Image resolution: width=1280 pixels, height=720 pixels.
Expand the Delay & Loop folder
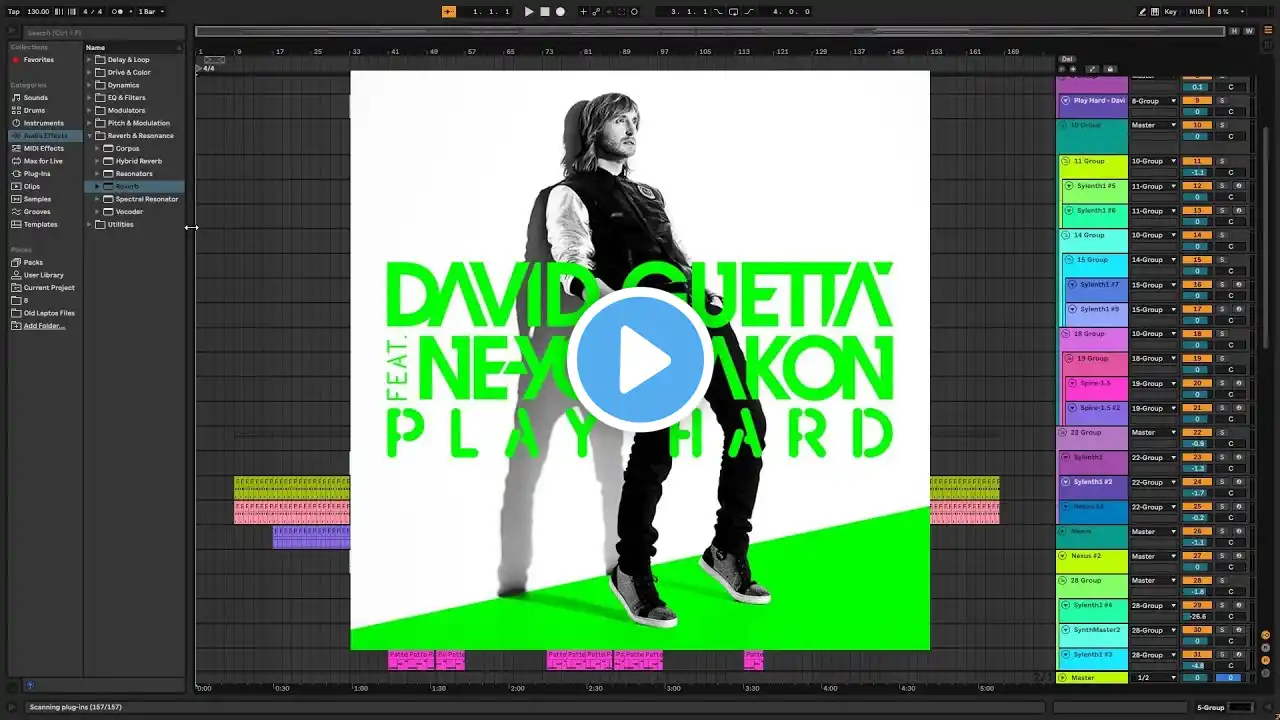(x=89, y=60)
